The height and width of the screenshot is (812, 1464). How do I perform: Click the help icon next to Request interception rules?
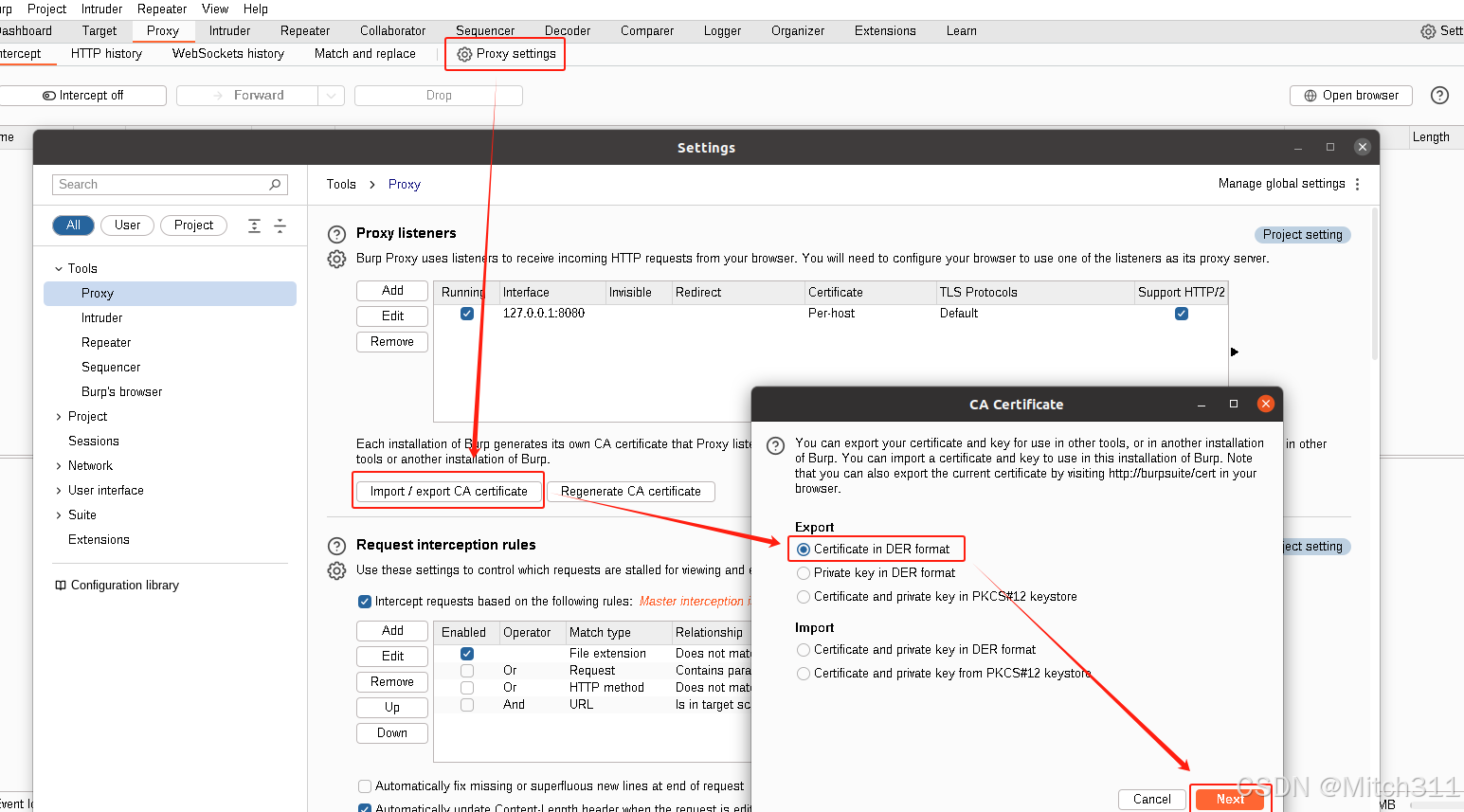tap(336, 546)
